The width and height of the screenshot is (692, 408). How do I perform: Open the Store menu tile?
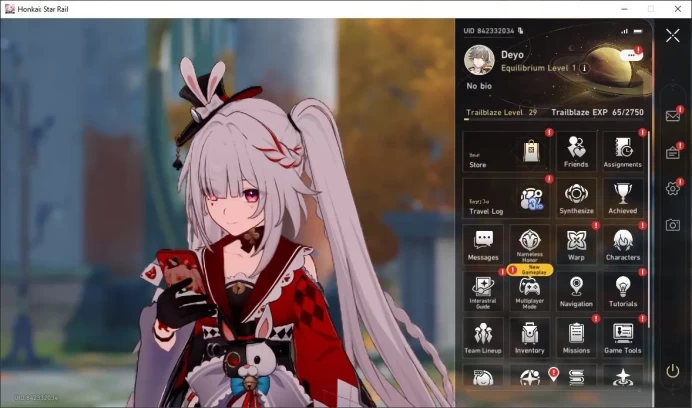(506, 151)
